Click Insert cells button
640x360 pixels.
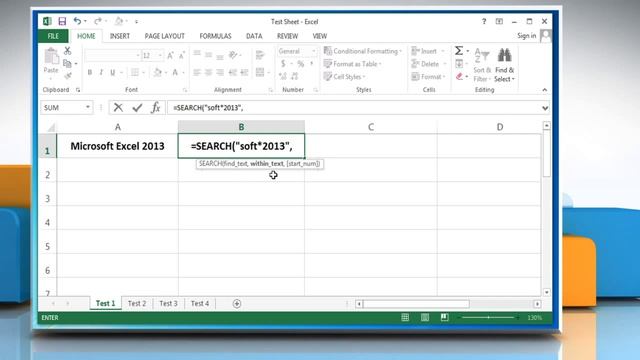pyautogui.click(x=429, y=51)
